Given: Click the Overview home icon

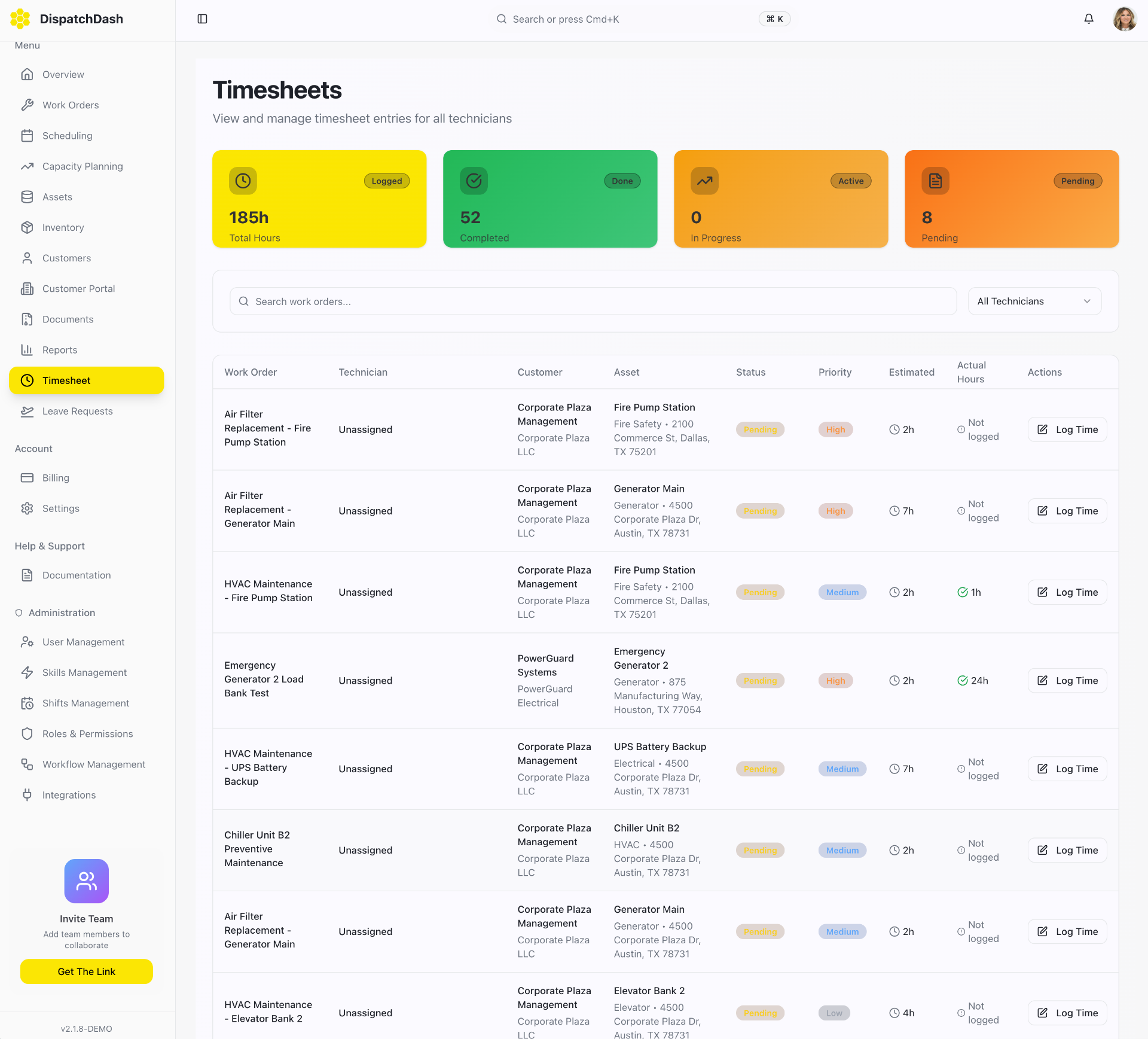Looking at the screenshot, I should (x=27, y=74).
